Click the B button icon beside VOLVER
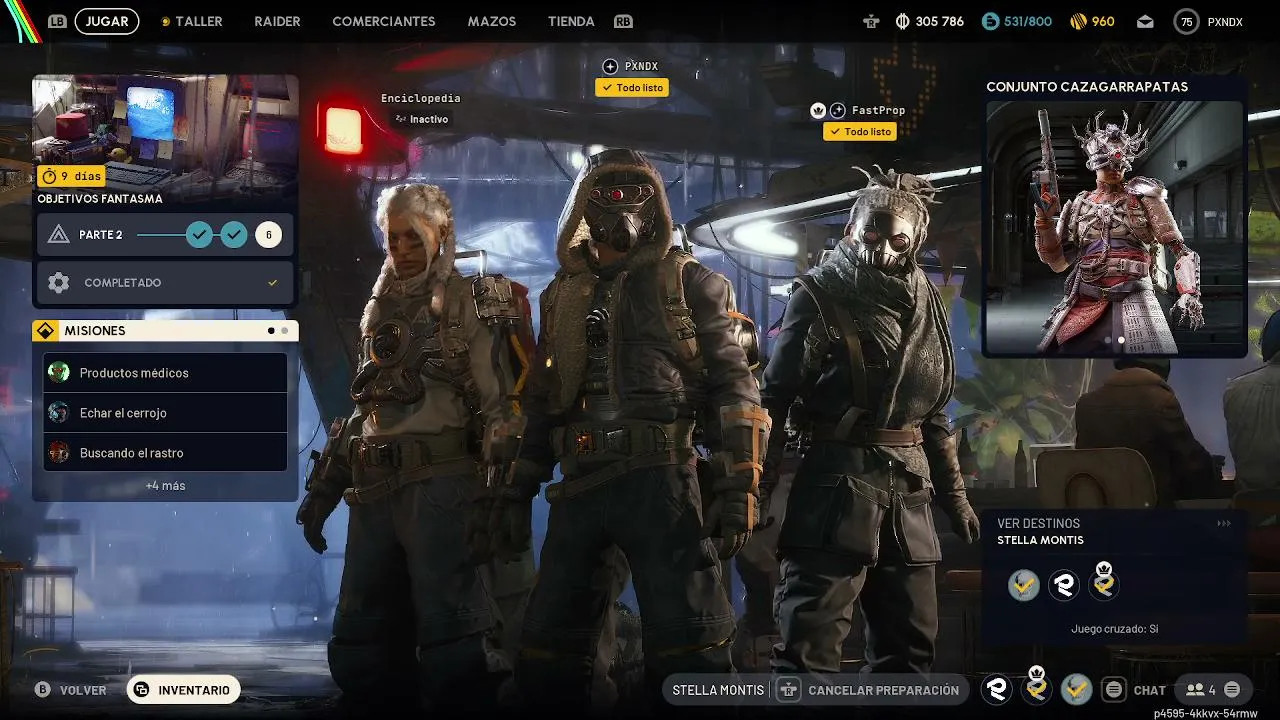The width and height of the screenshot is (1280, 720). click(42, 690)
